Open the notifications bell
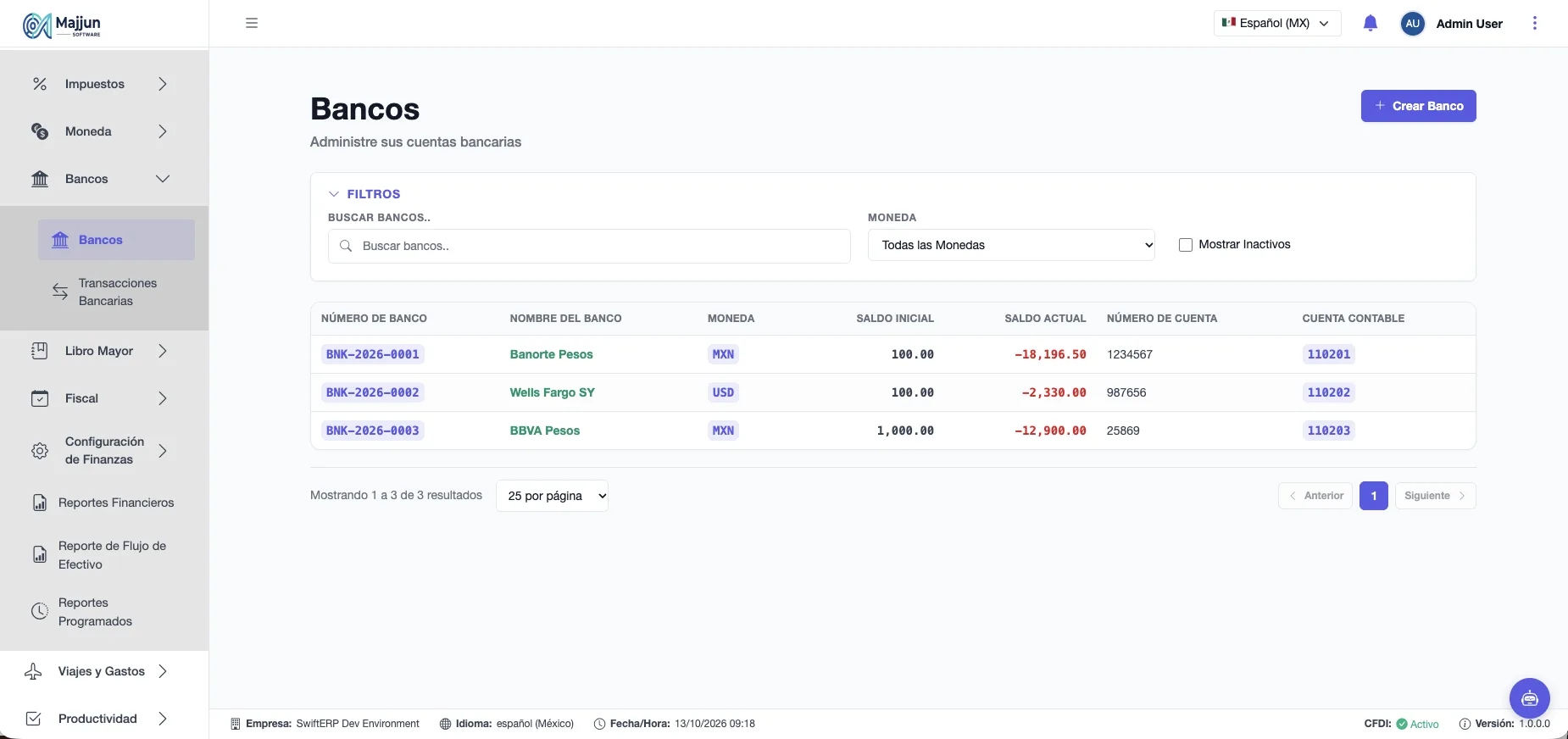This screenshot has width=1568, height=739. point(1371,23)
